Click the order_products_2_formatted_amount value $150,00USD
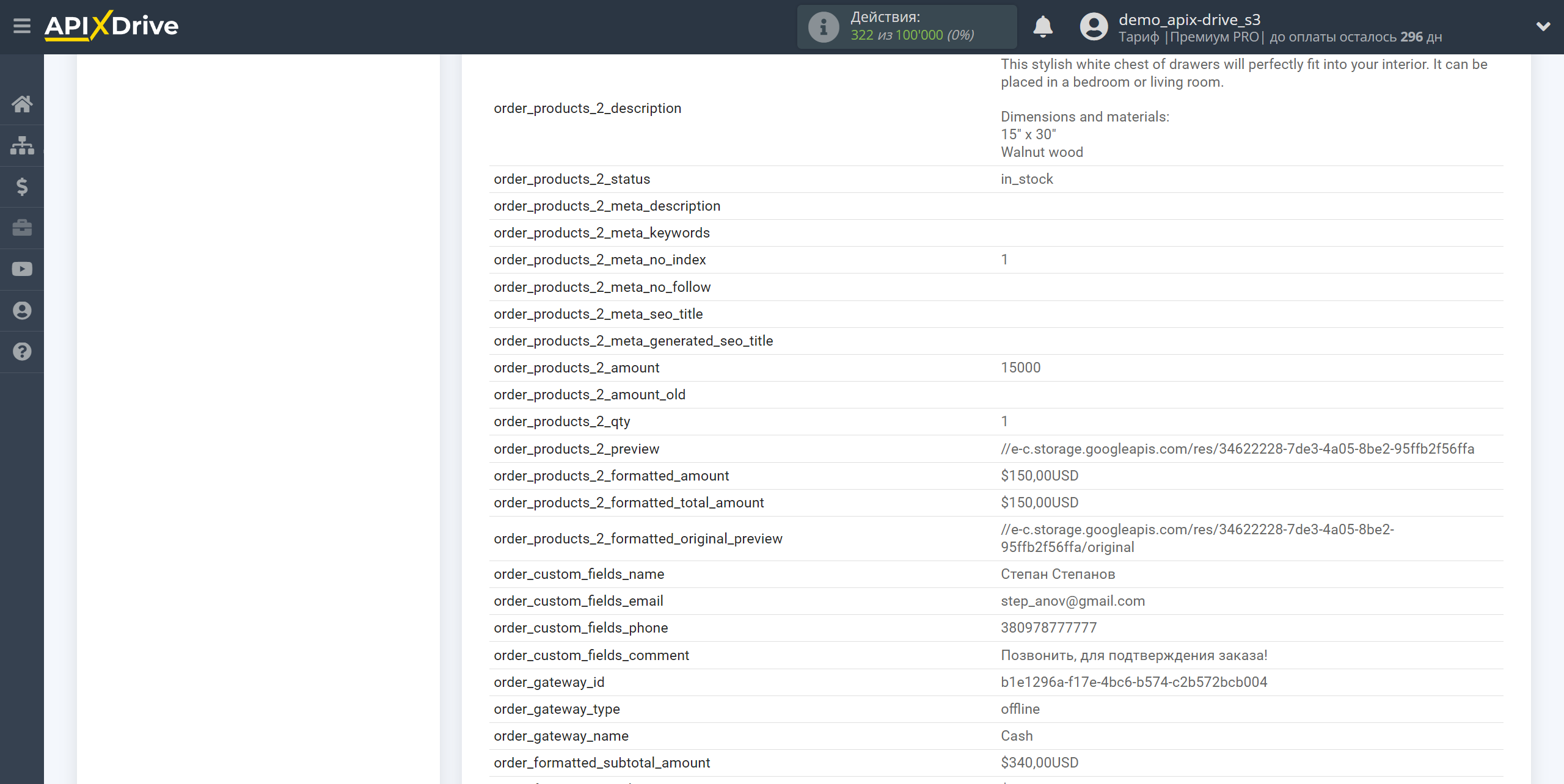Viewport: 1564px width, 784px height. pyautogui.click(x=1040, y=476)
